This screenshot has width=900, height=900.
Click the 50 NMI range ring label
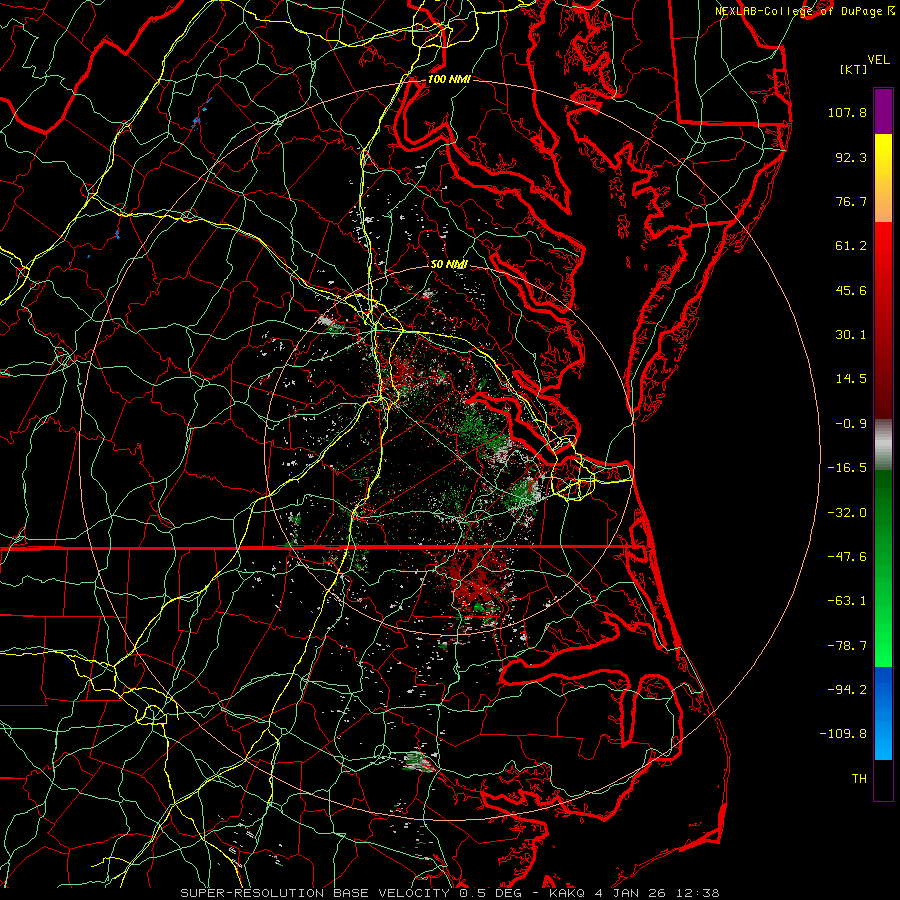coord(449,264)
